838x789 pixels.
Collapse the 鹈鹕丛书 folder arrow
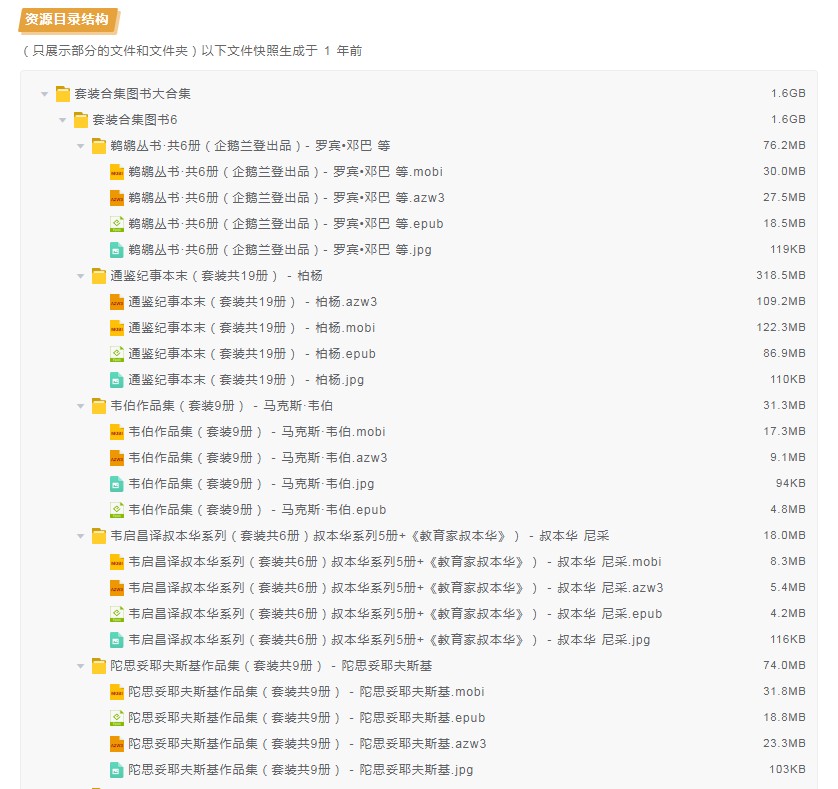[x=81, y=146]
